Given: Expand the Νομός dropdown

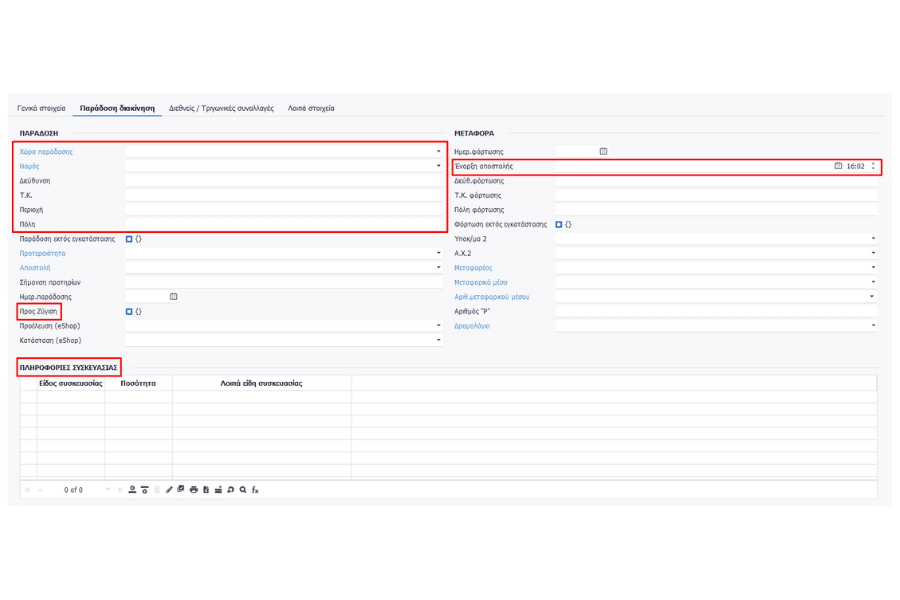Looking at the screenshot, I should click(439, 166).
